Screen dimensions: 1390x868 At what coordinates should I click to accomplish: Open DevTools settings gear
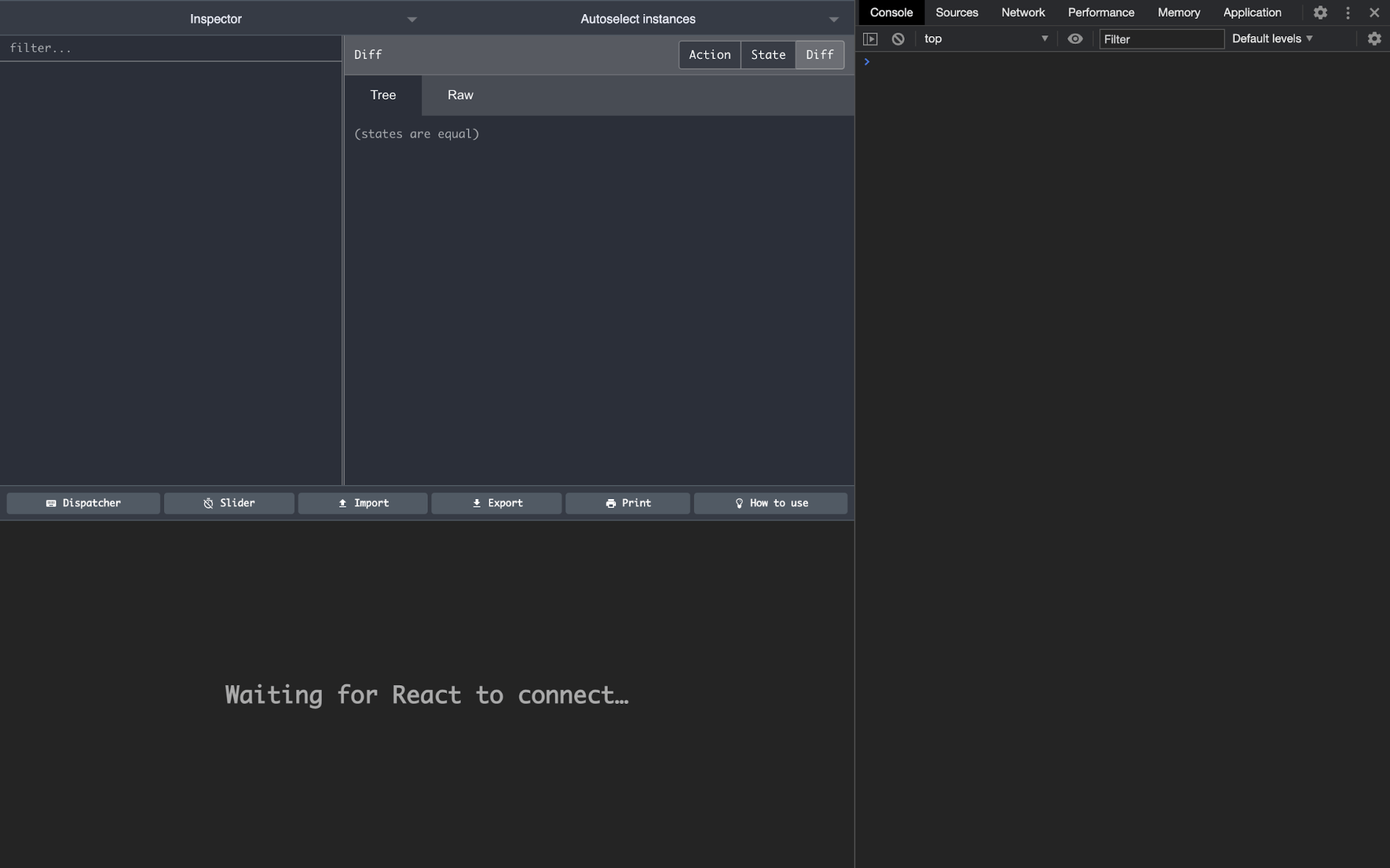tap(1320, 13)
